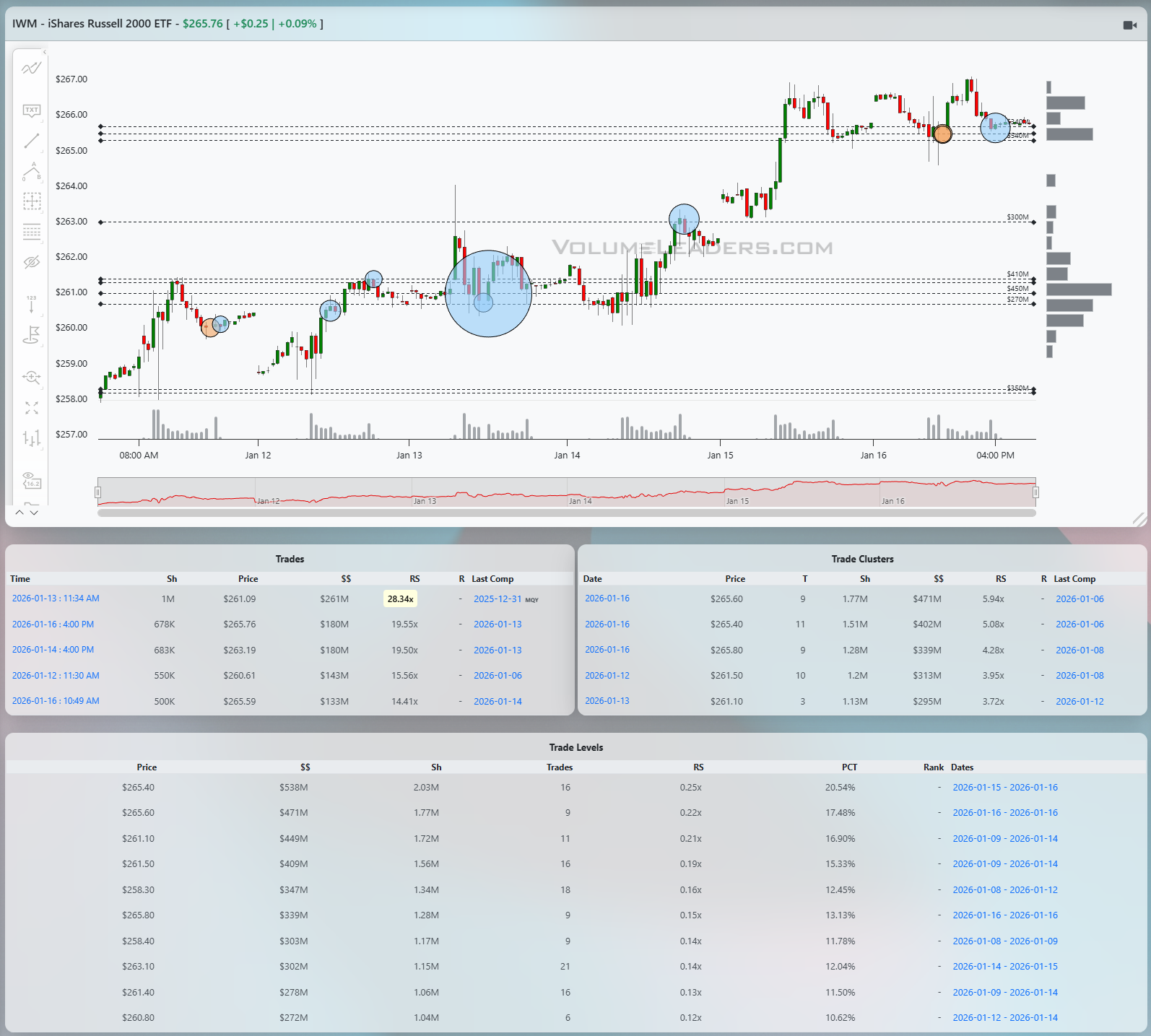Open level dates 2026-01-12 - 2026-01-14
Viewport: 1151px width, 1036px height.
[x=1005, y=1018]
